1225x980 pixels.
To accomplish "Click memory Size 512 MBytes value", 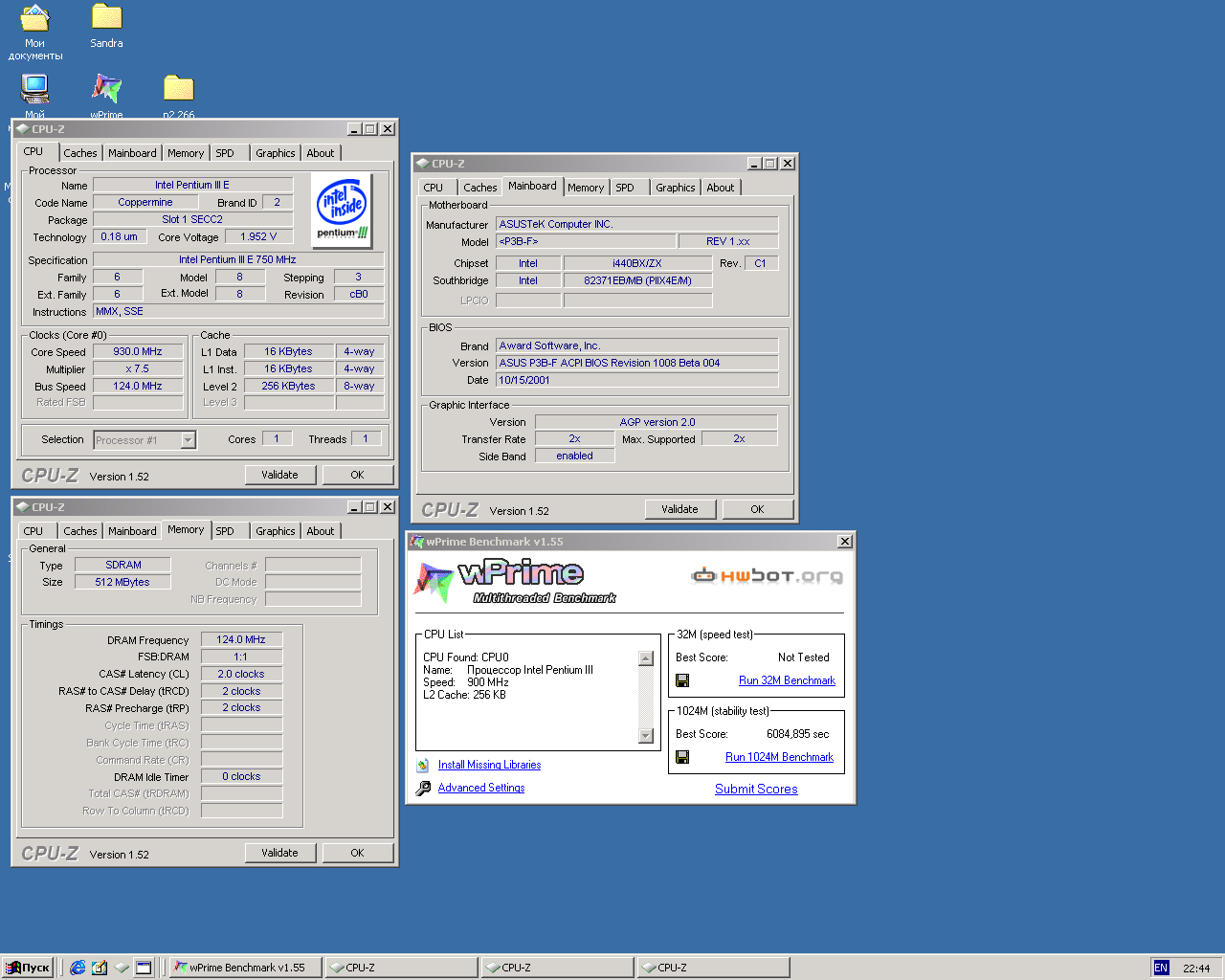I will [x=123, y=582].
